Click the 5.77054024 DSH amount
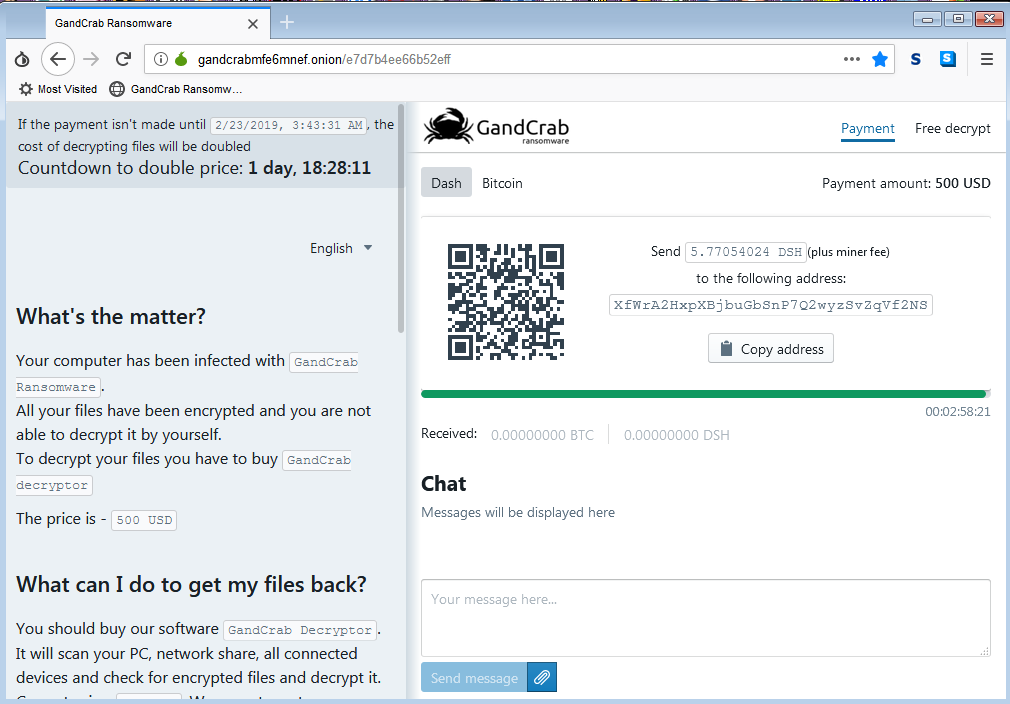 click(745, 252)
